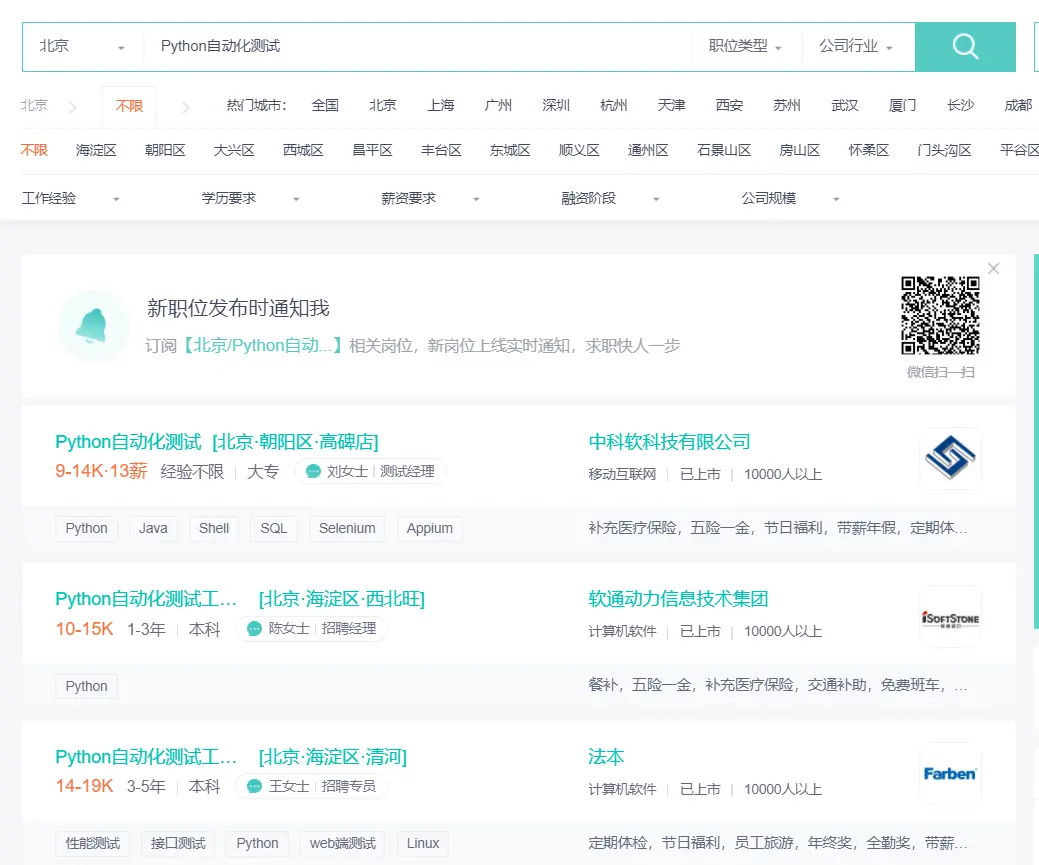Click the 中科软 company logo
The width and height of the screenshot is (1039, 865).
(950, 458)
